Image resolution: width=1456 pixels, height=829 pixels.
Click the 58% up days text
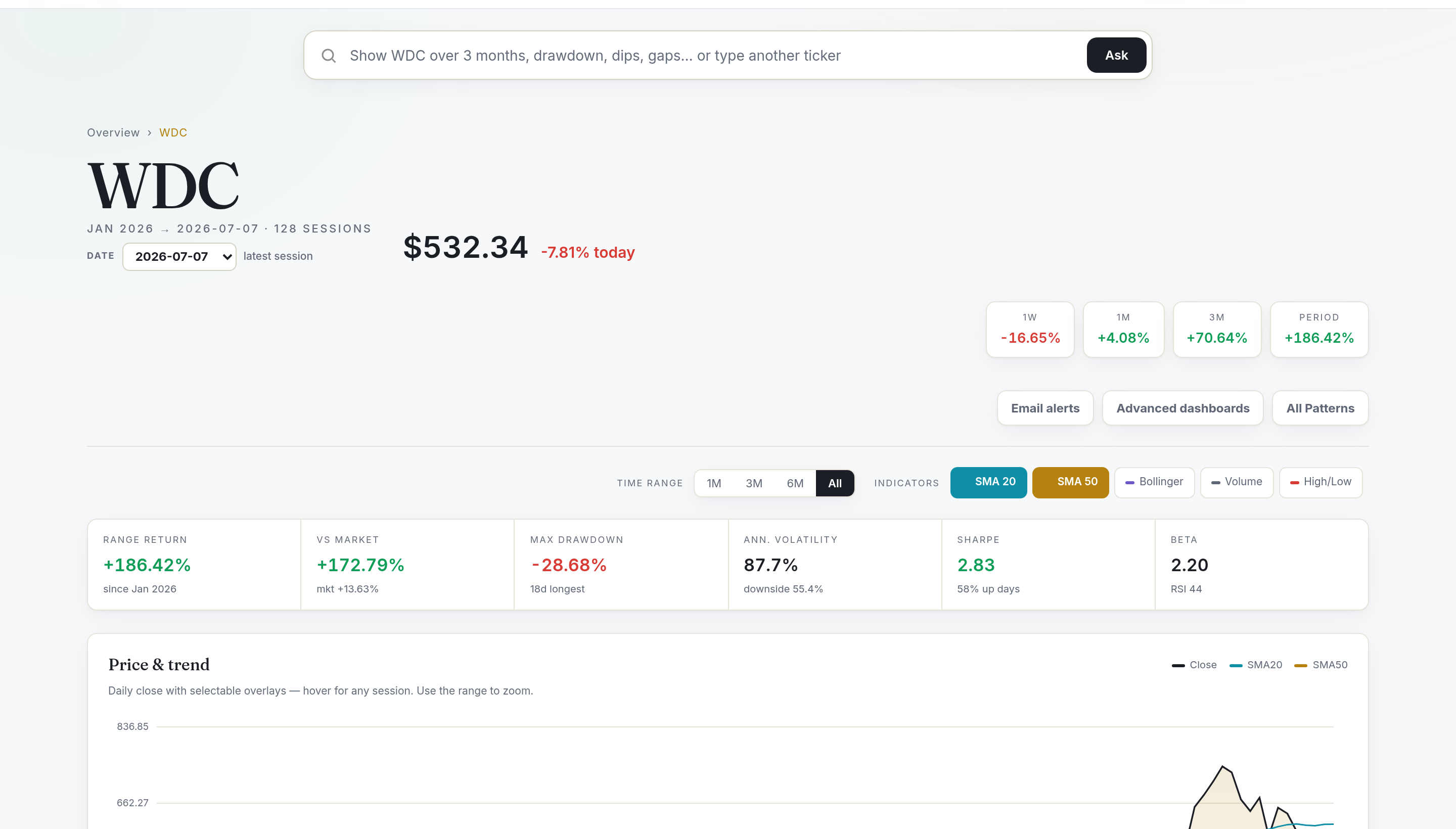tap(988, 589)
